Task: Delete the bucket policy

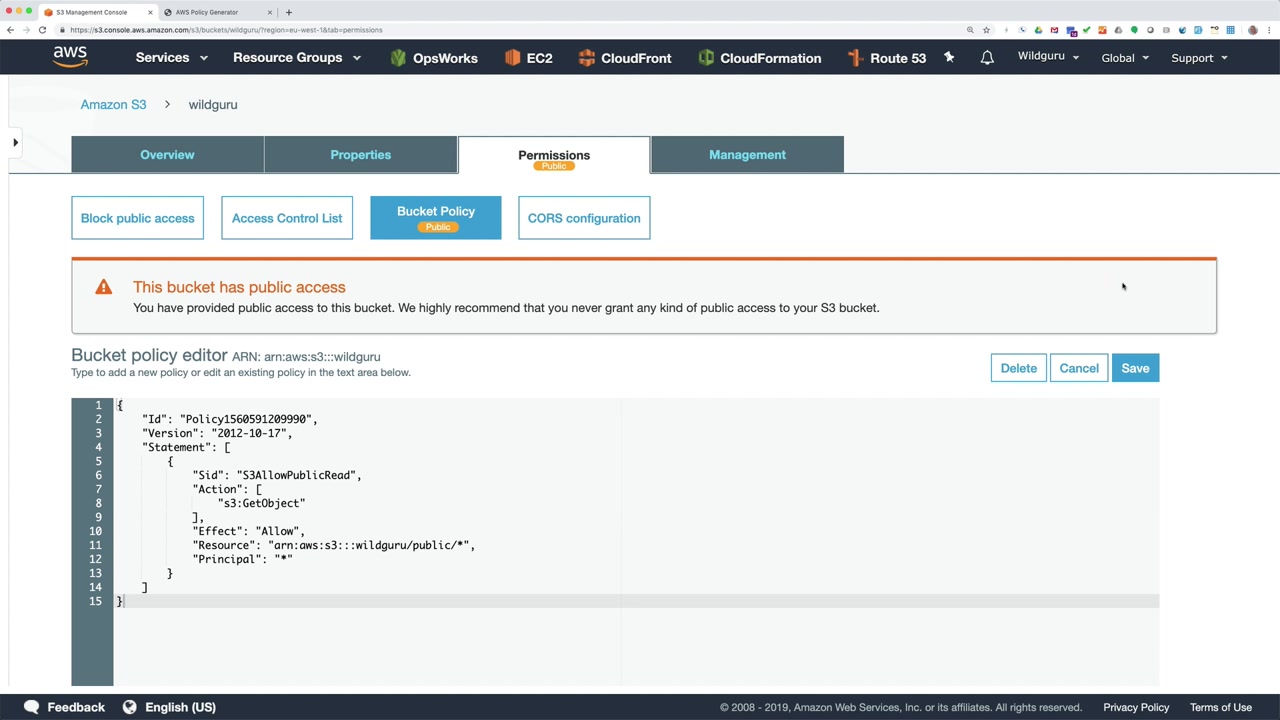Action: 1019,368
